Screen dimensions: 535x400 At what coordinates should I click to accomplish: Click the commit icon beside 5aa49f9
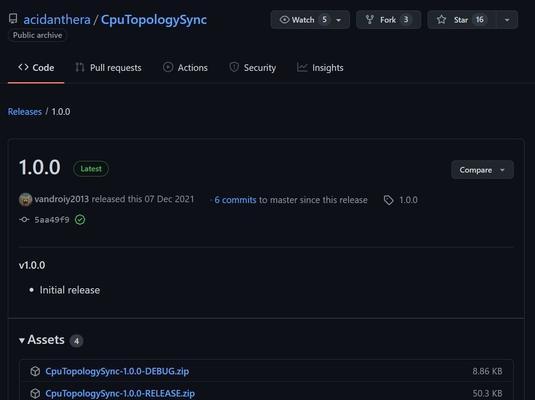(24, 219)
